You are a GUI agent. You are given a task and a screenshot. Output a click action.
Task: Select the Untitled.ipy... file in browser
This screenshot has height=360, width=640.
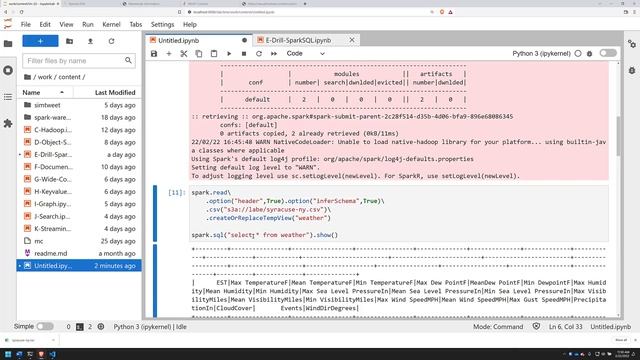tap(79, 266)
